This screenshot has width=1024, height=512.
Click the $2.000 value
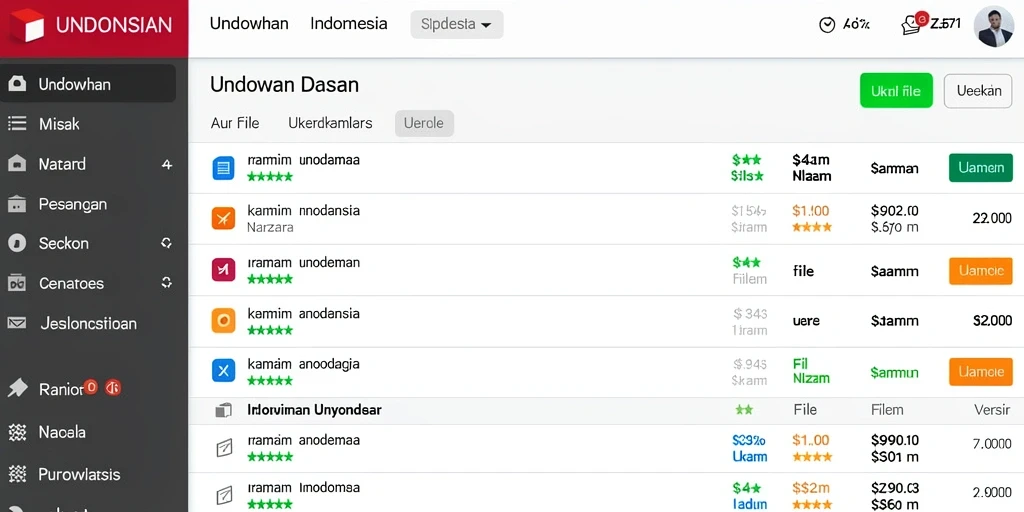[x=992, y=321]
